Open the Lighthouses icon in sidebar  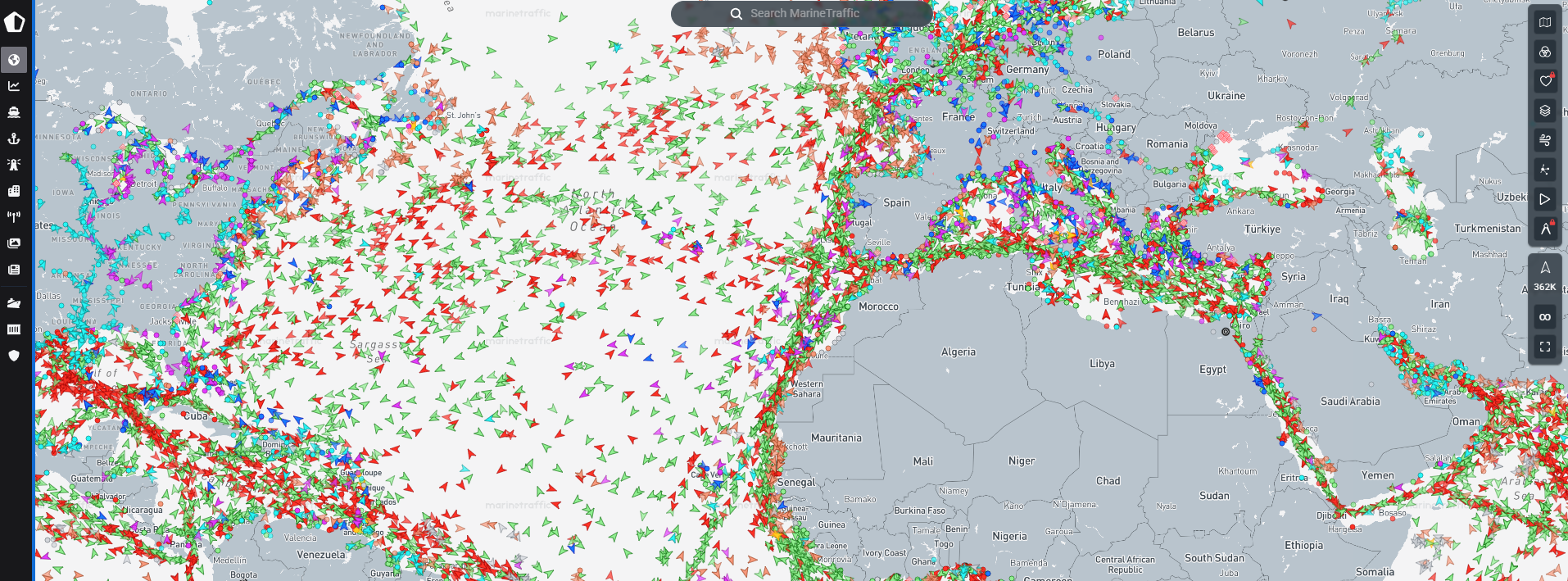pyautogui.click(x=14, y=165)
